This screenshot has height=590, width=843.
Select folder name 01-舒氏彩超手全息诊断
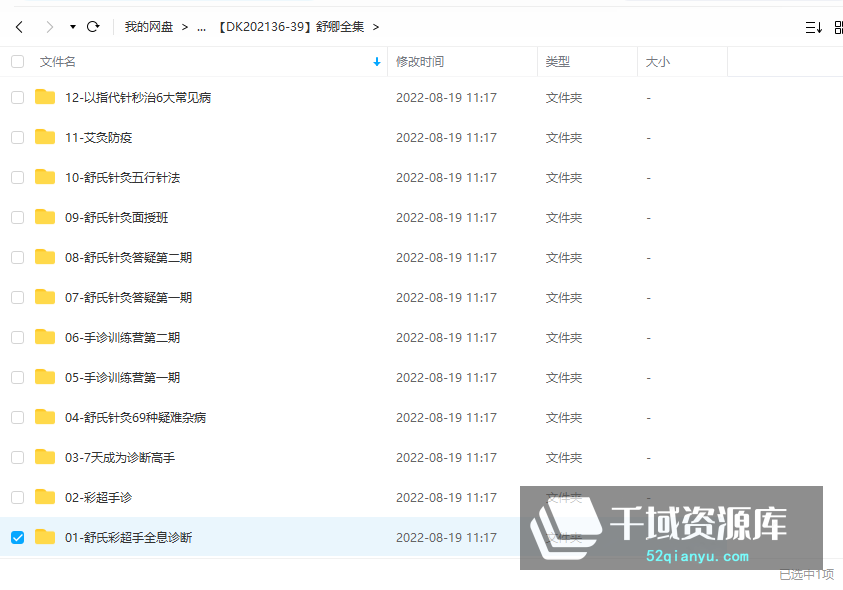pos(128,537)
